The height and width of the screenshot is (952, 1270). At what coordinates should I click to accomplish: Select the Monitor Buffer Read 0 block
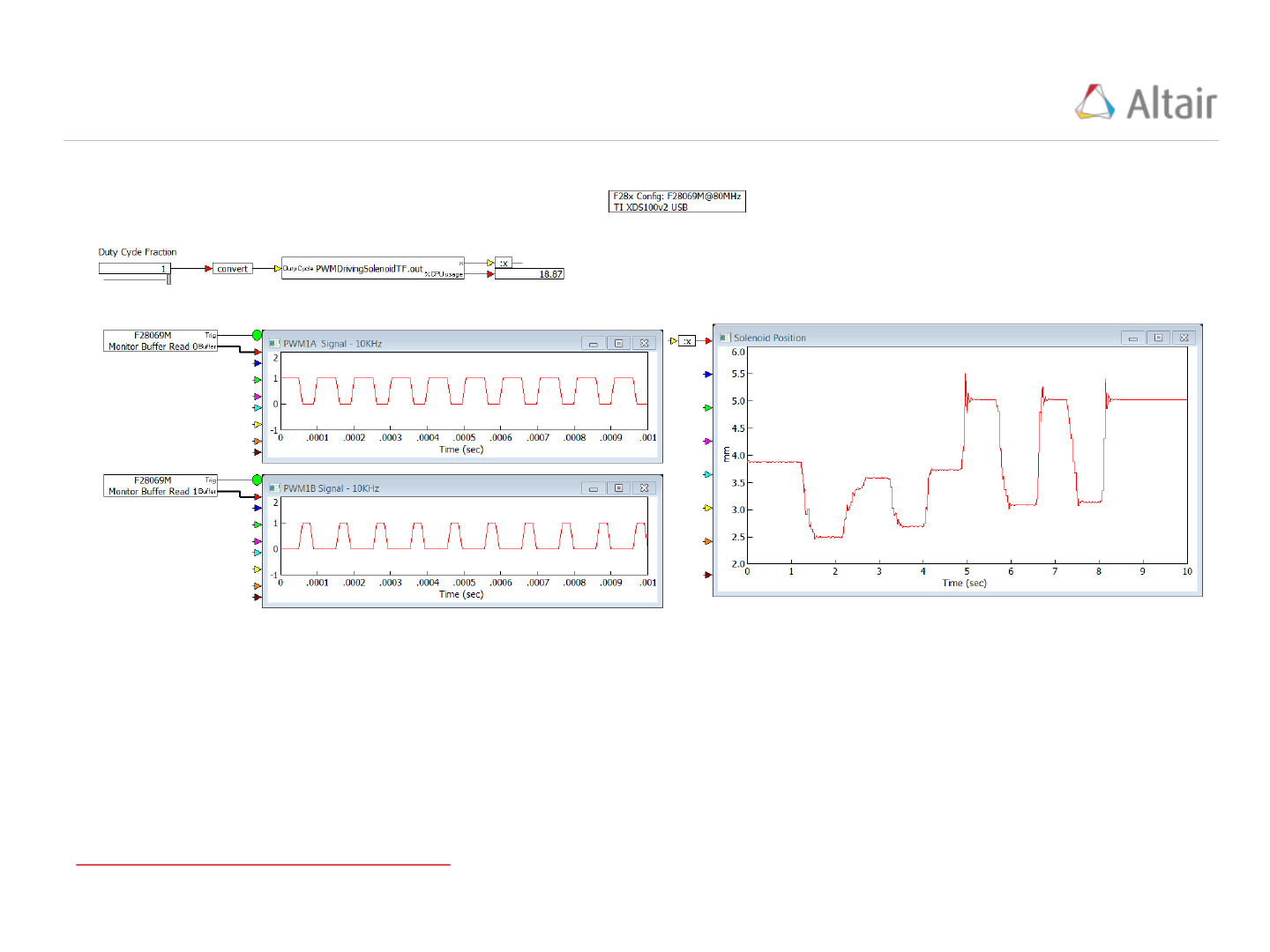pyautogui.click(x=161, y=341)
